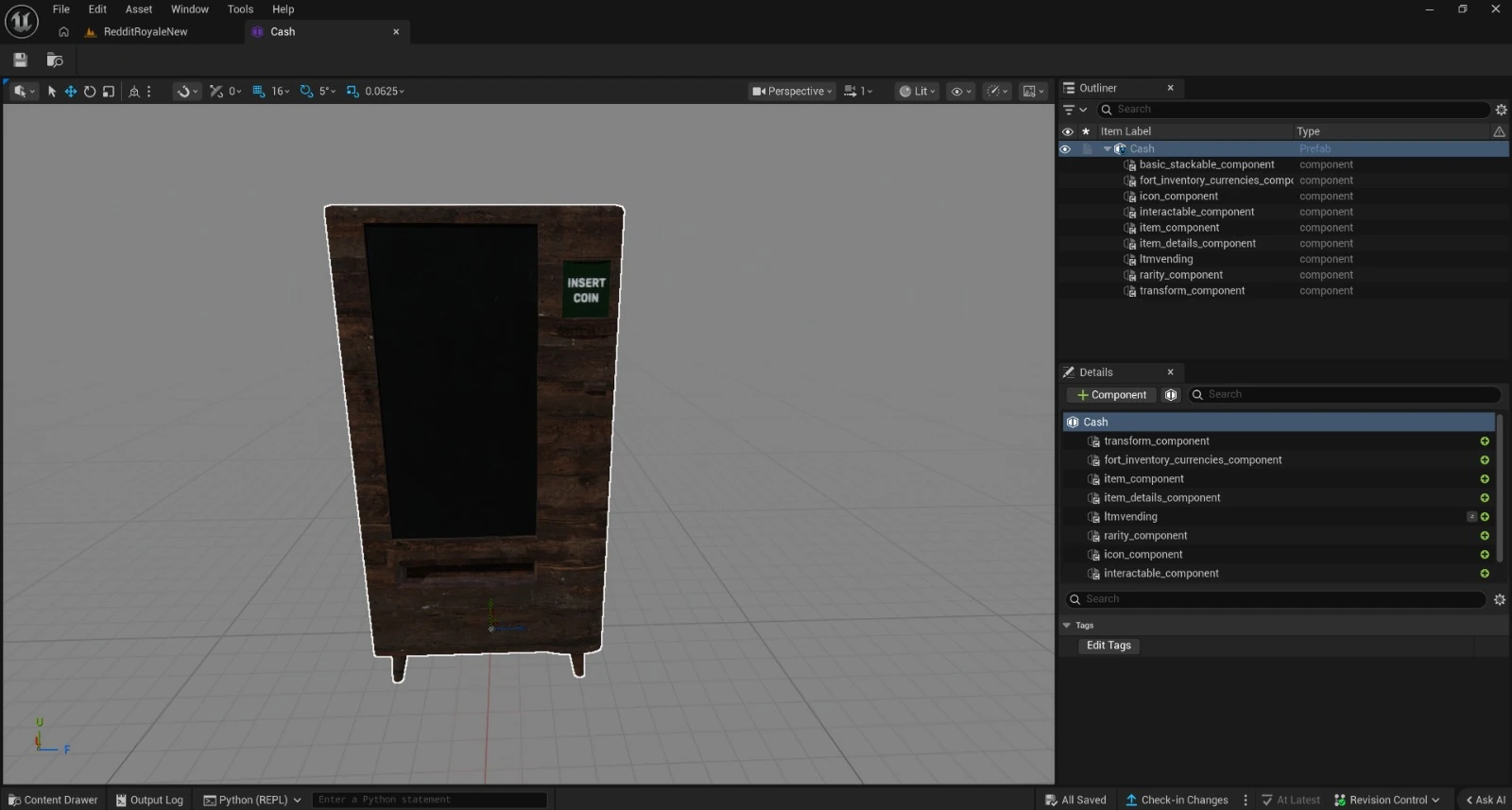Switch to the RedditRoyaleNew tab
The image size is (1512, 810).
click(145, 32)
